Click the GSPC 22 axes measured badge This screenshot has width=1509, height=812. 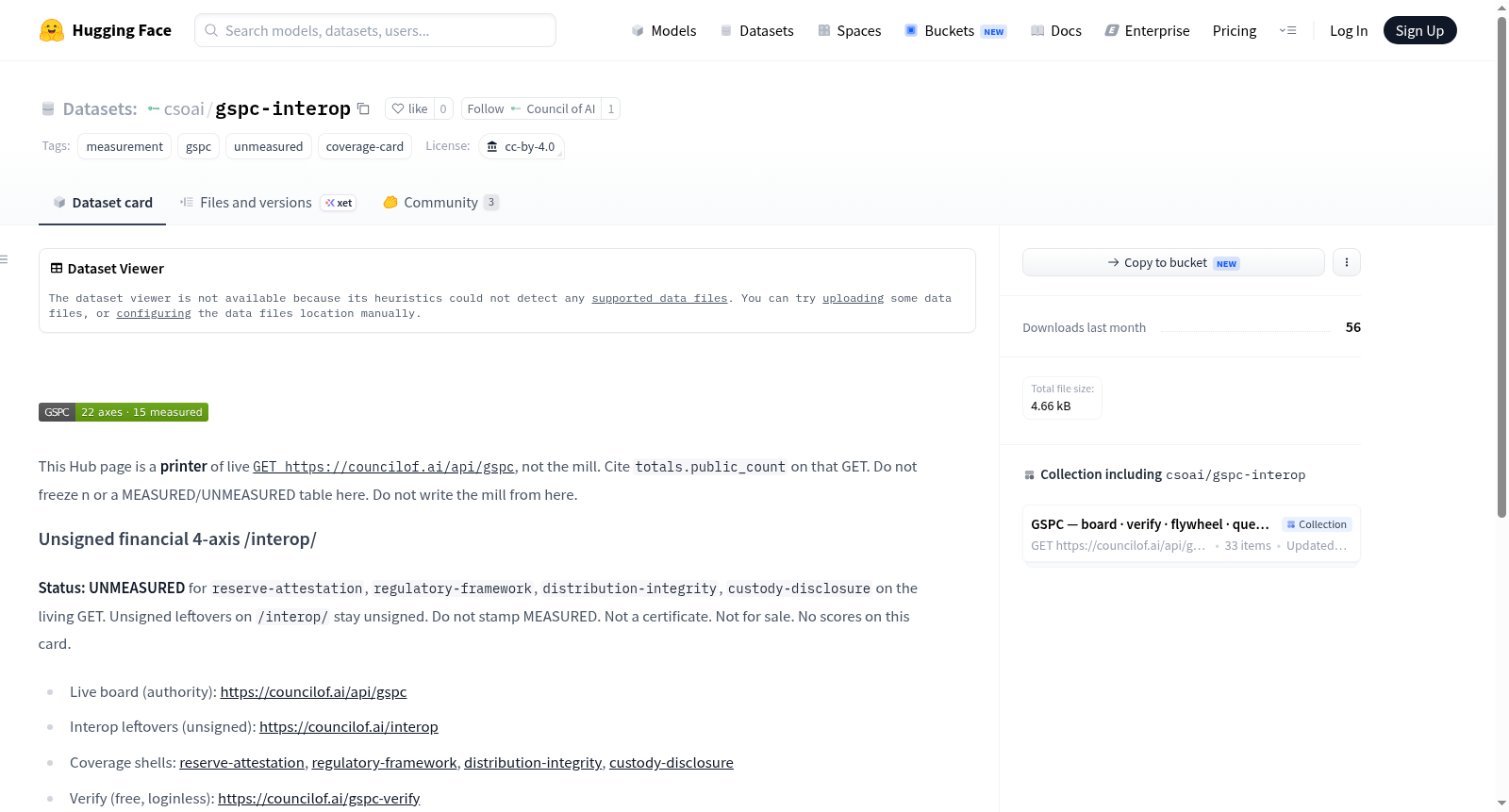[124, 412]
